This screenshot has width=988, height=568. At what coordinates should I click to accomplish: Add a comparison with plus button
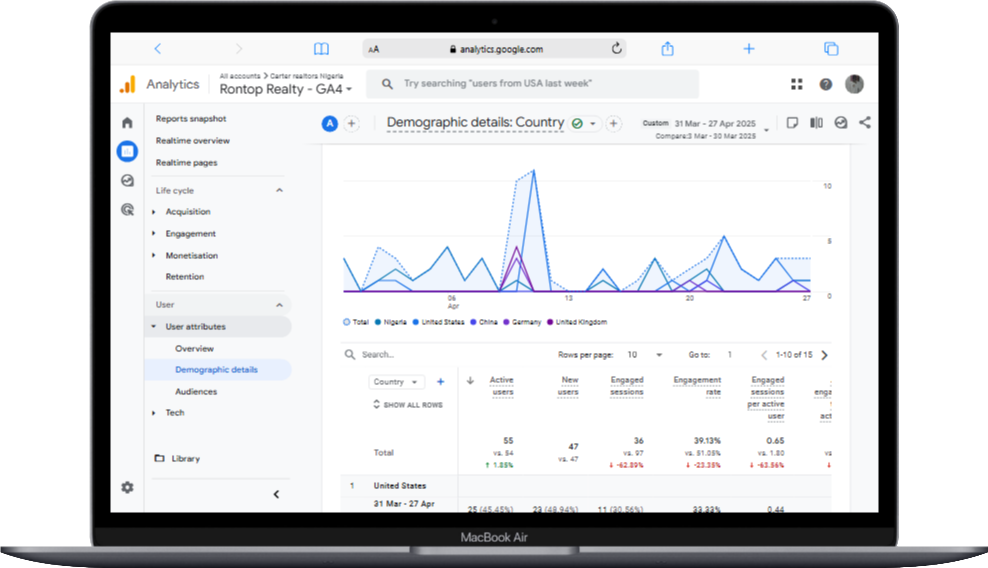coord(352,124)
